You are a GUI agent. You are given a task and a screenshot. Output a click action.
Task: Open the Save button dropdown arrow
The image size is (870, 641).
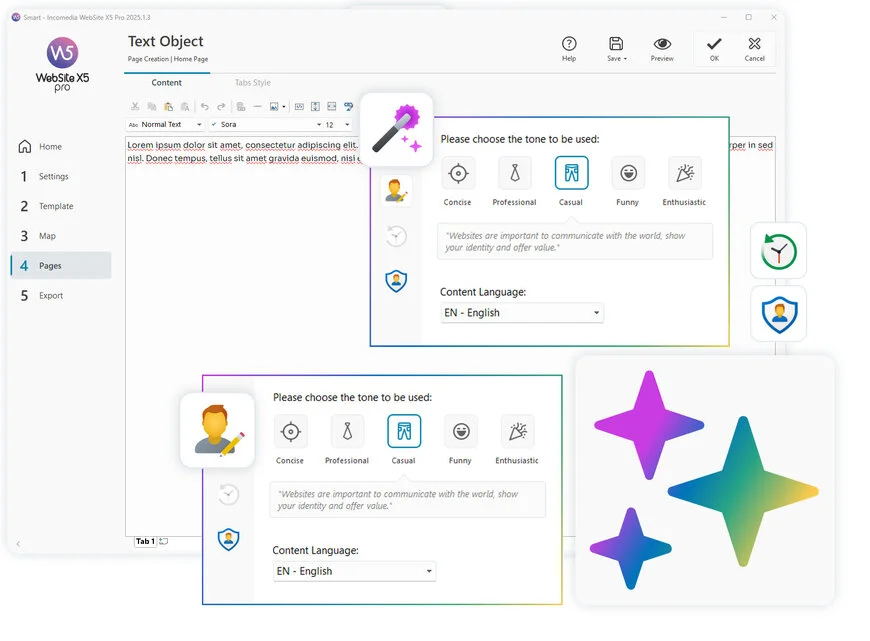click(625, 59)
